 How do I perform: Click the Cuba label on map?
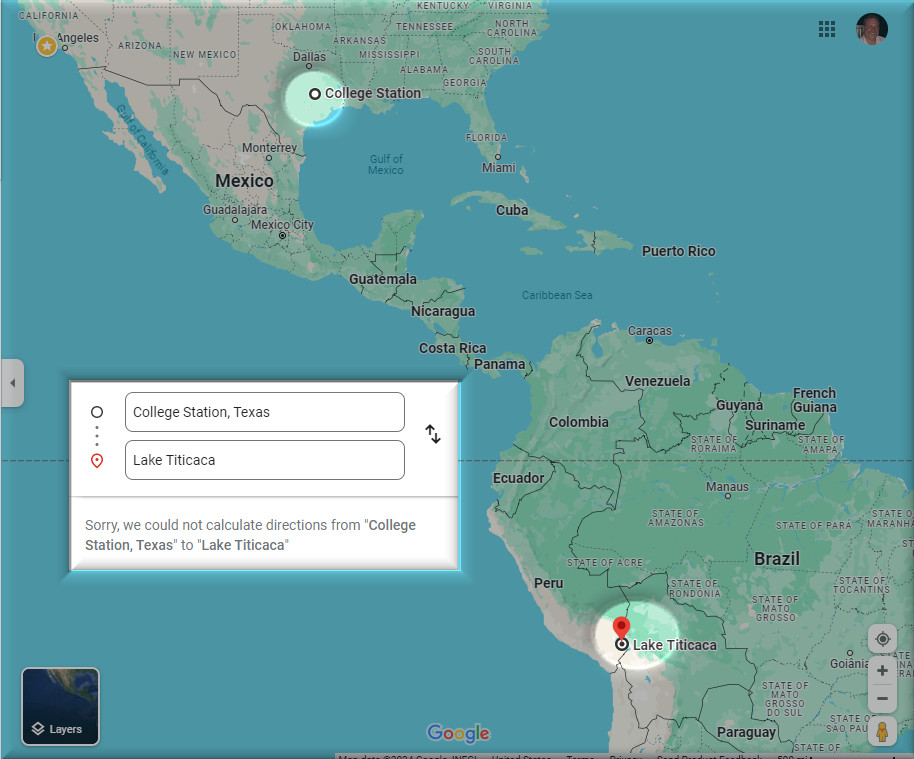512,210
